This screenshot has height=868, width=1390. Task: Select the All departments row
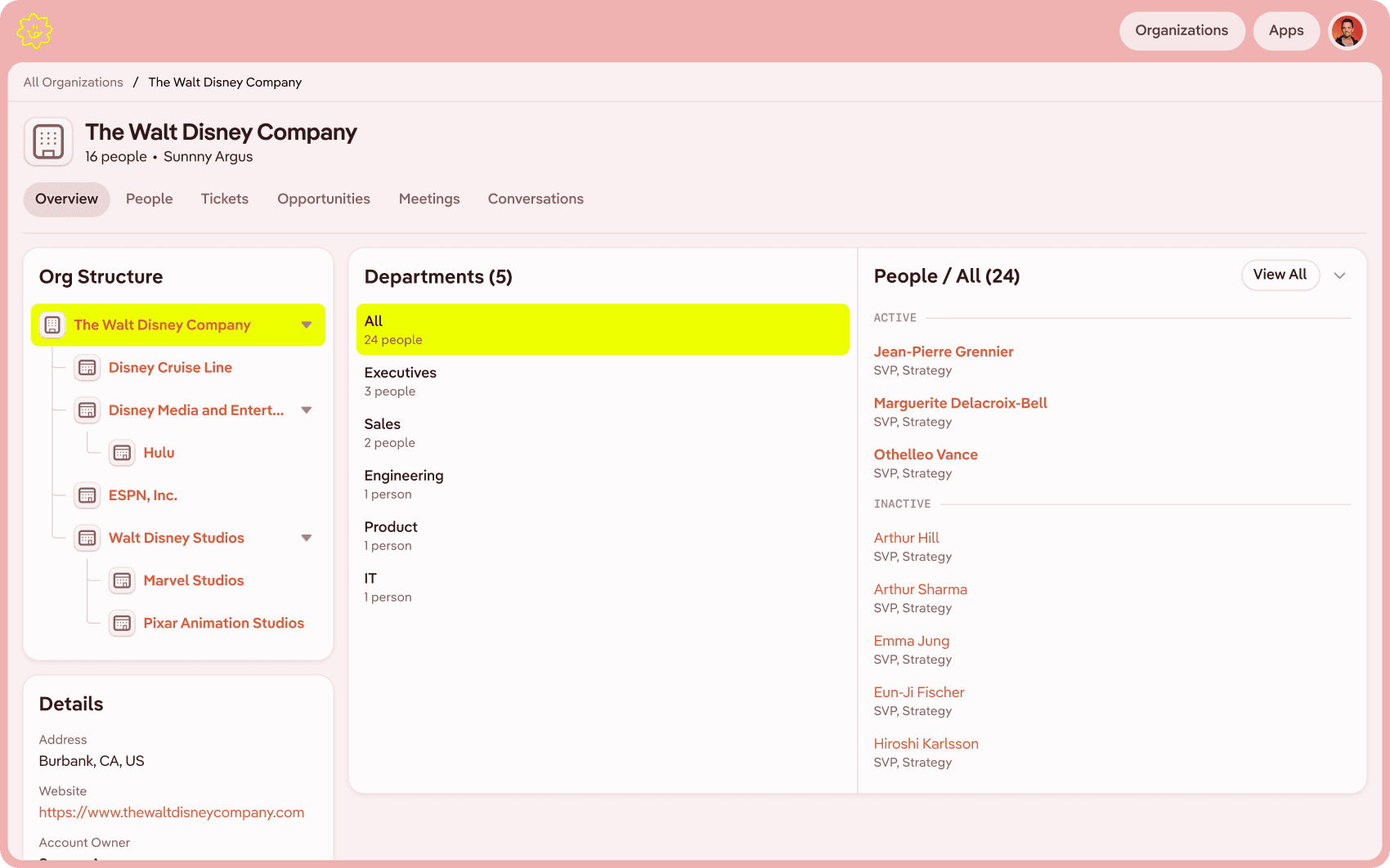point(603,329)
